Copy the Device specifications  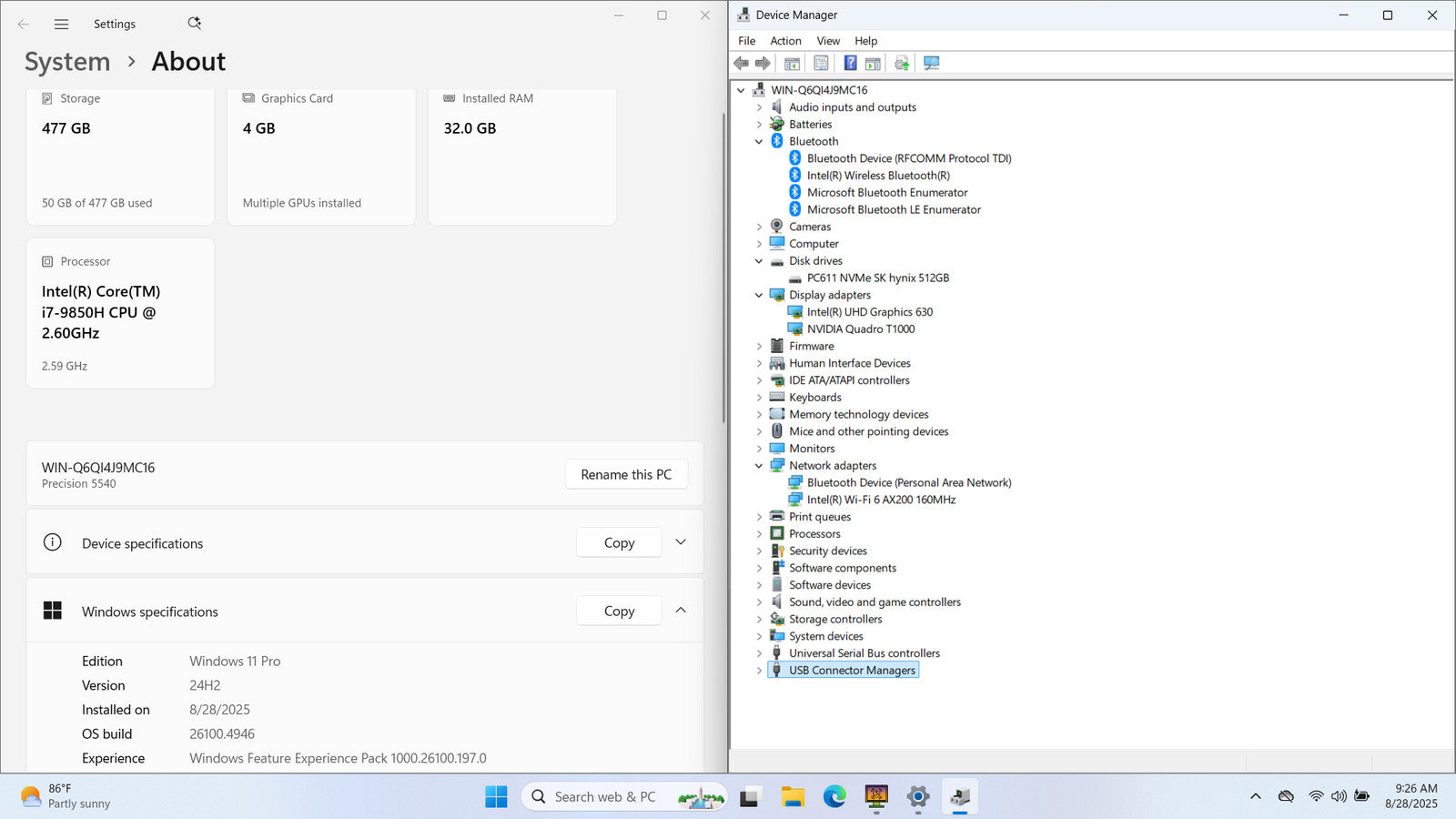pos(619,542)
